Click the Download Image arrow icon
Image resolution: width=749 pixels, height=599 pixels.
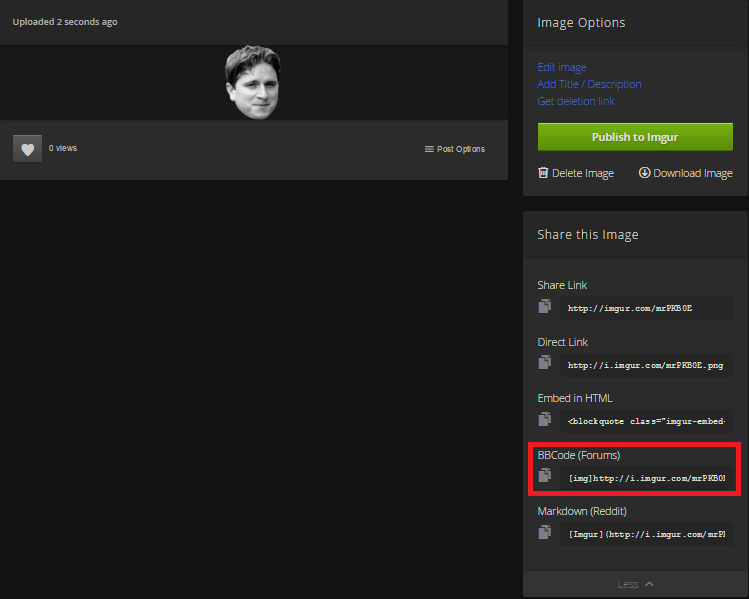(644, 172)
